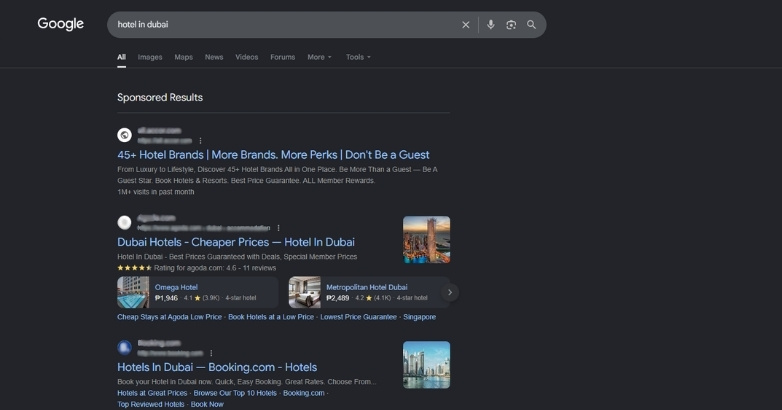Click the Agoda rating stars
The height and width of the screenshot is (410, 782).
coord(134,268)
